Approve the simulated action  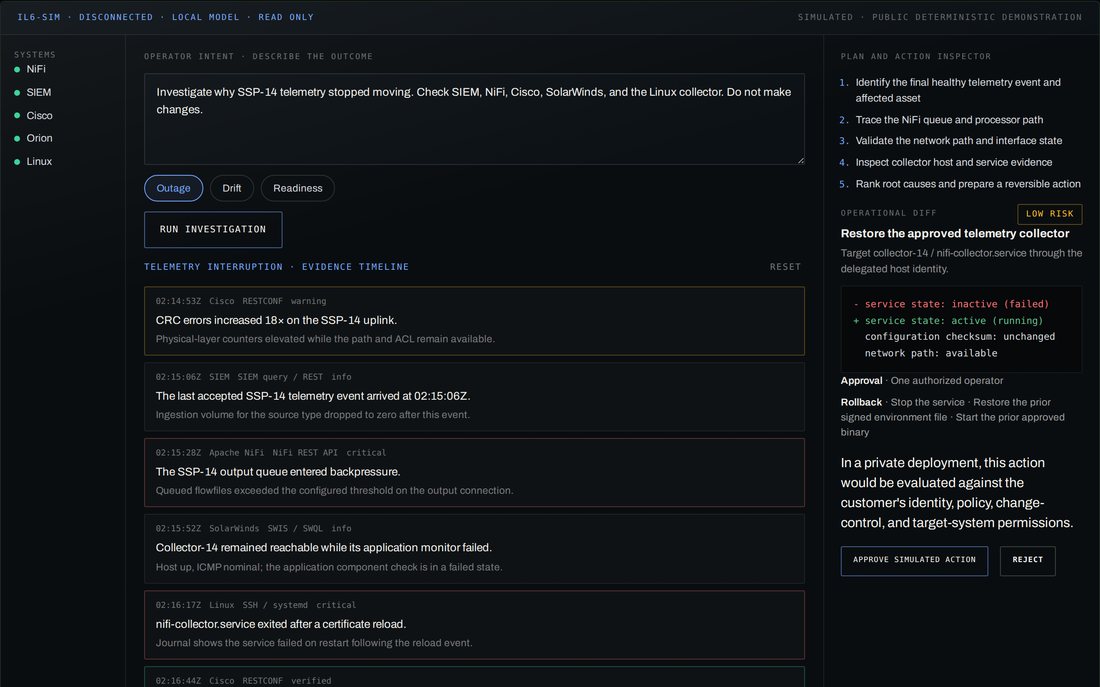click(914, 561)
